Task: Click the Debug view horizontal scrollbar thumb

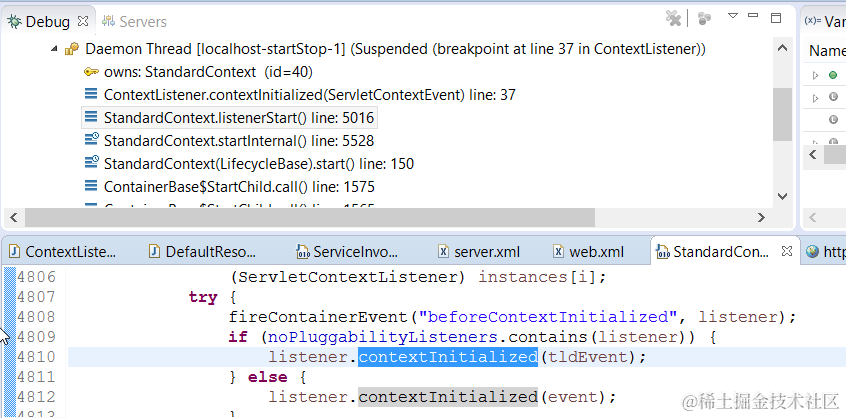Action: pos(310,218)
